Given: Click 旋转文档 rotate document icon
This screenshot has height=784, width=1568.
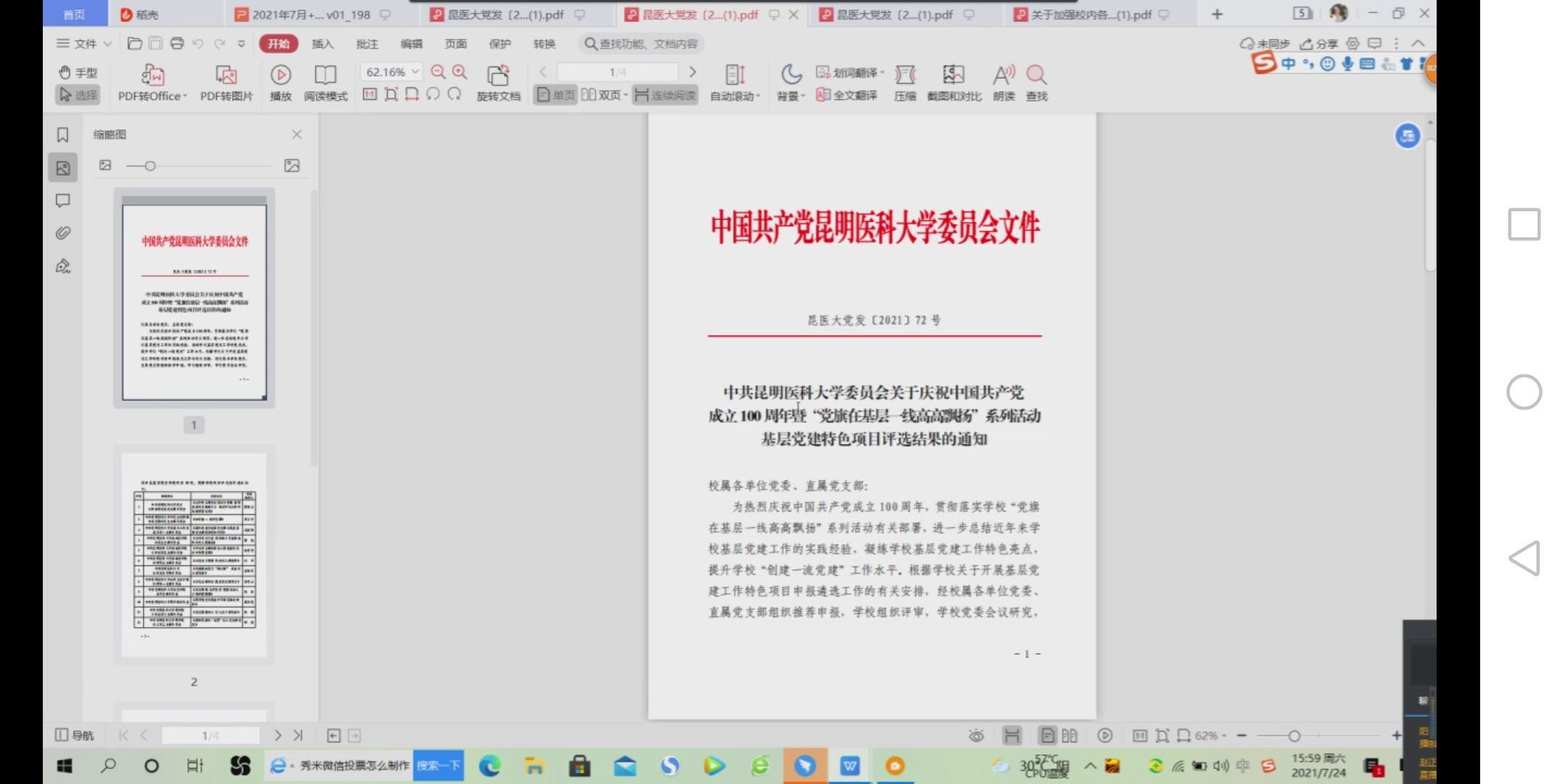Looking at the screenshot, I should click(x=498, y=75).
